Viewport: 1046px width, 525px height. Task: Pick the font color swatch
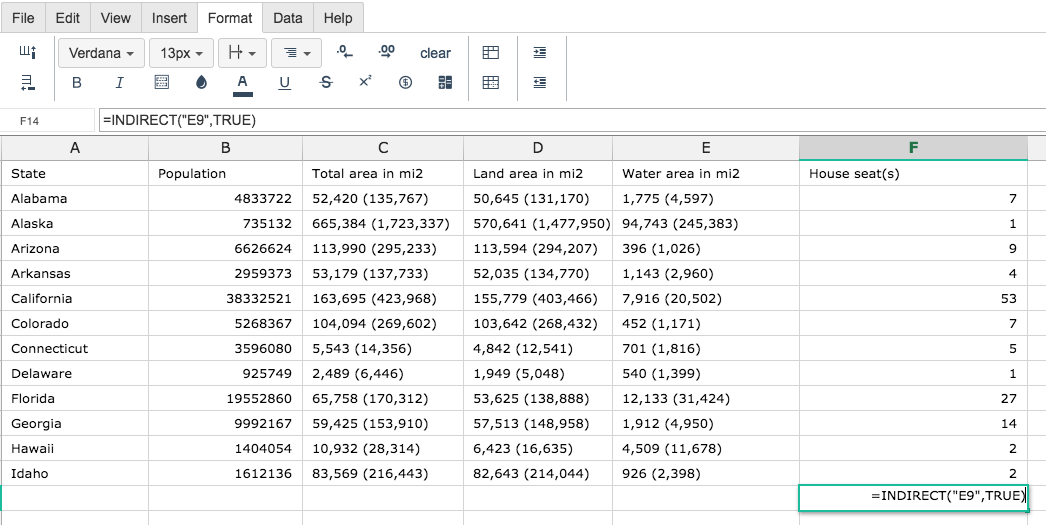point(242,84)
